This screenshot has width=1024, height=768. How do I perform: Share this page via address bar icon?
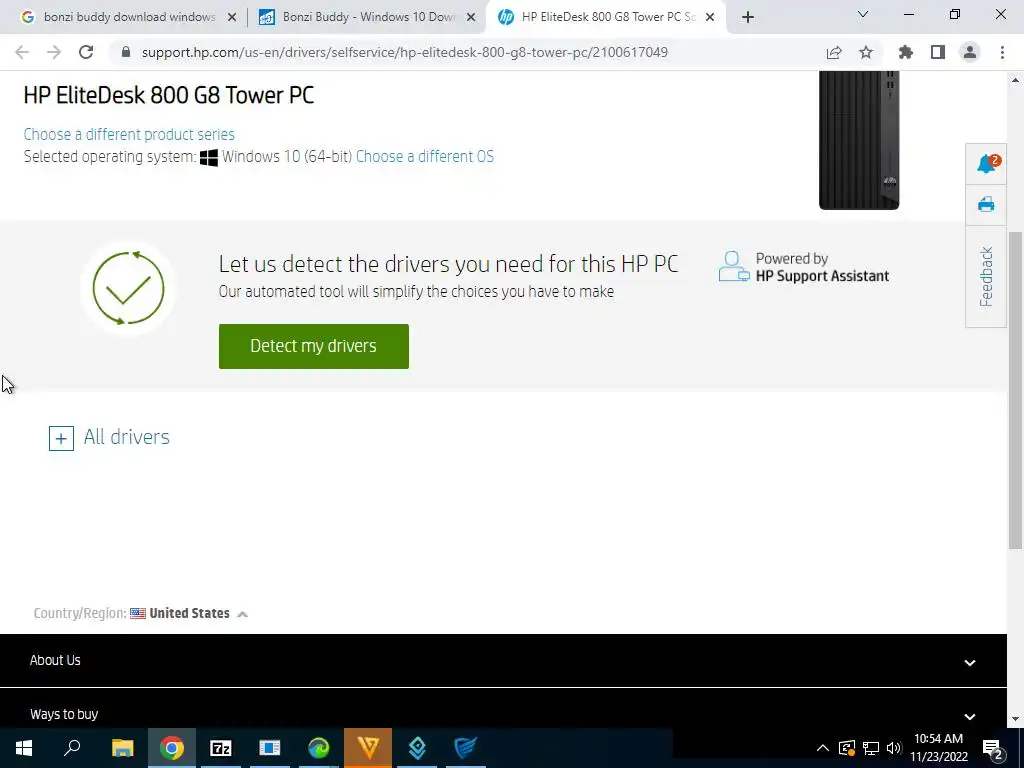834,52
